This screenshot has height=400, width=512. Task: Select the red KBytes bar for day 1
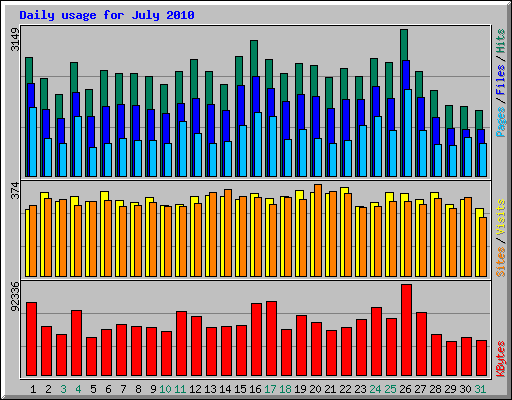[31, 339]
